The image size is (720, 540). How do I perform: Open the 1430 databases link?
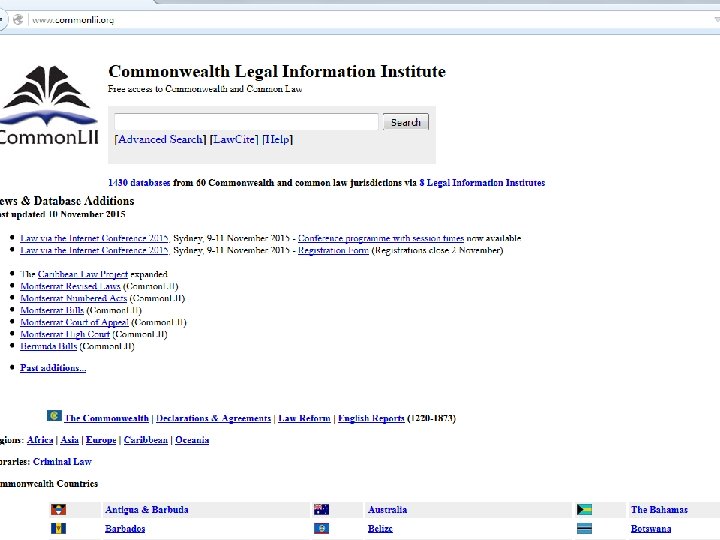coord(139,183)
